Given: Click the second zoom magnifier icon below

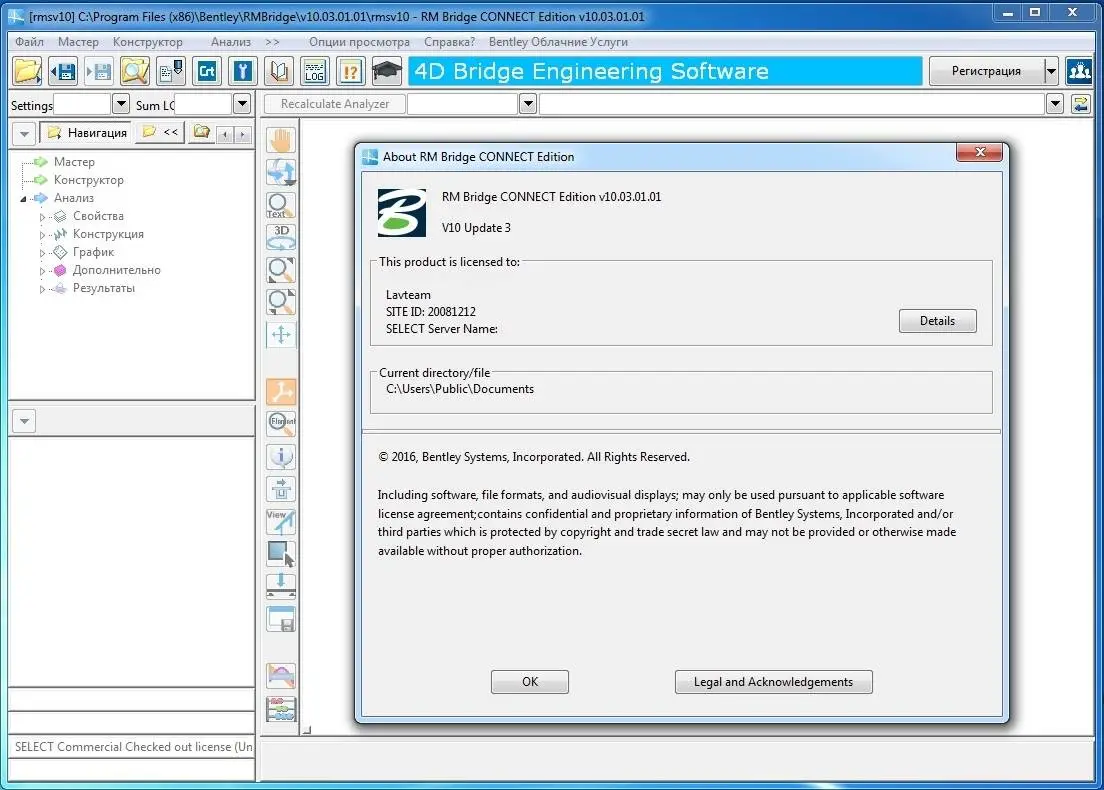Looking at the screenshot, I should tap(281, 302).
